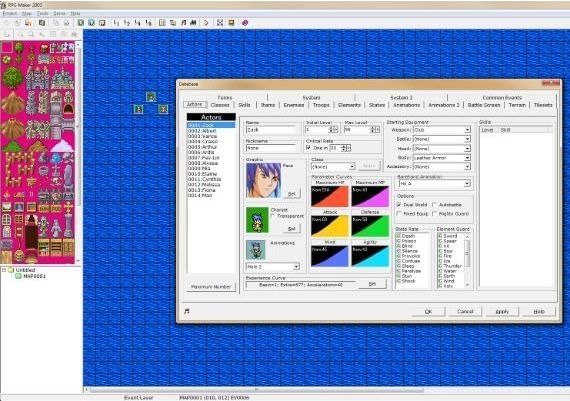Click the Set button beside the face graphic
The height and width of the screenshot is (401, 570).
[292, 194]
